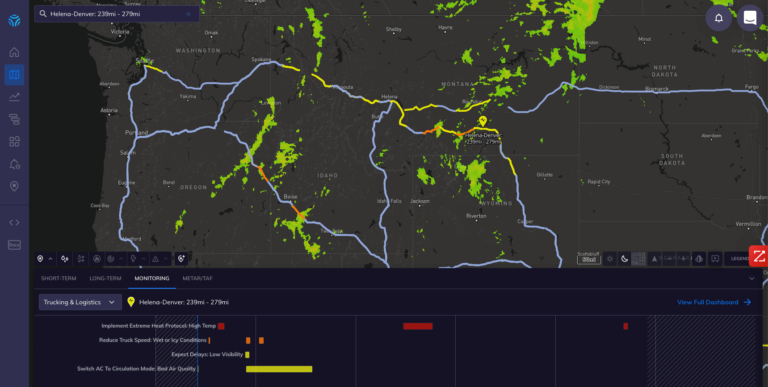This screenshot has width=768, height=387.
Task: Open the Trucking & Logistics dropdown
Action: (x=80, y=302)
